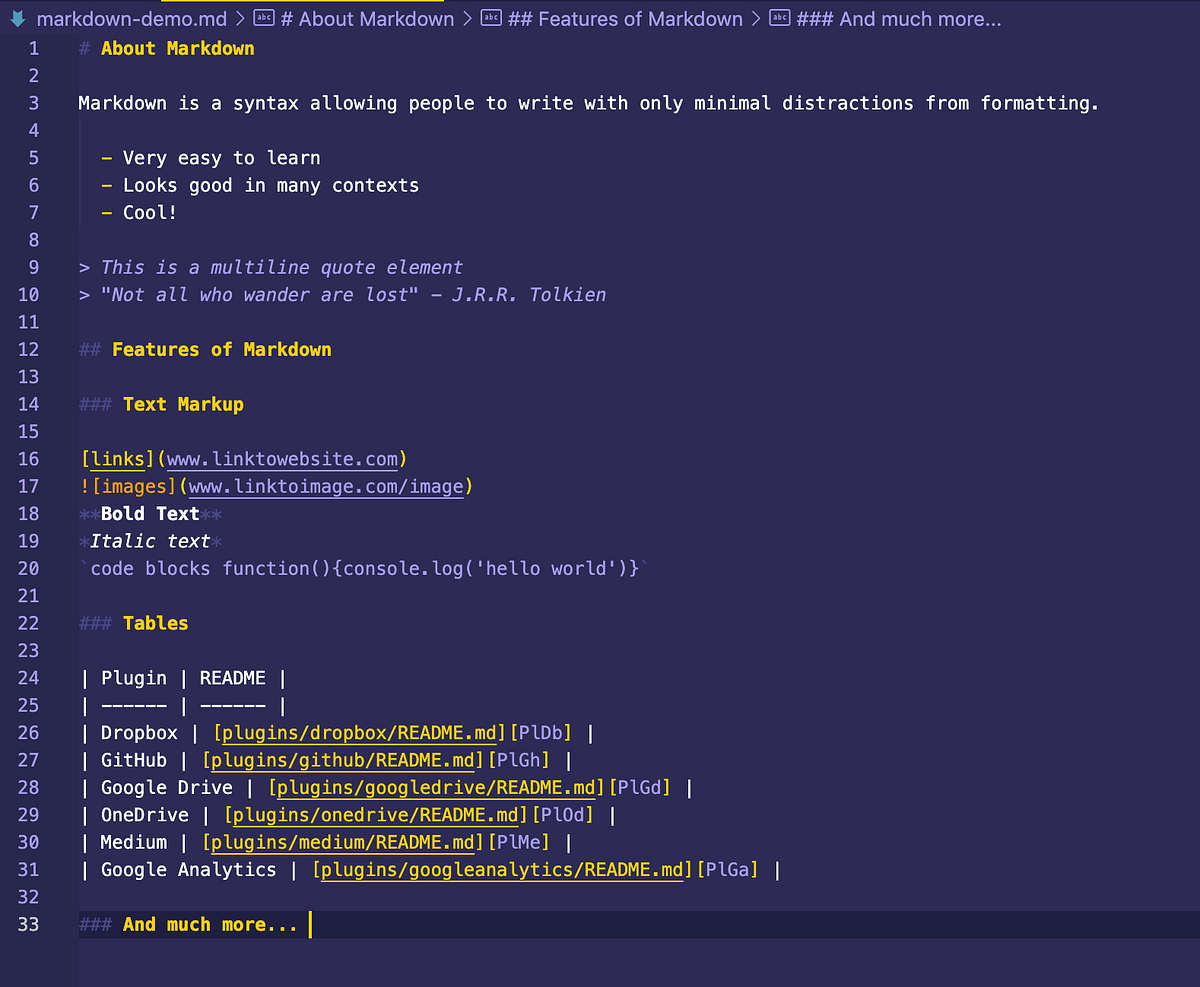The width and height of the screenshot is (1200, 987).
Task: Click line number 16 in the gutter
Action: [28, 458]
